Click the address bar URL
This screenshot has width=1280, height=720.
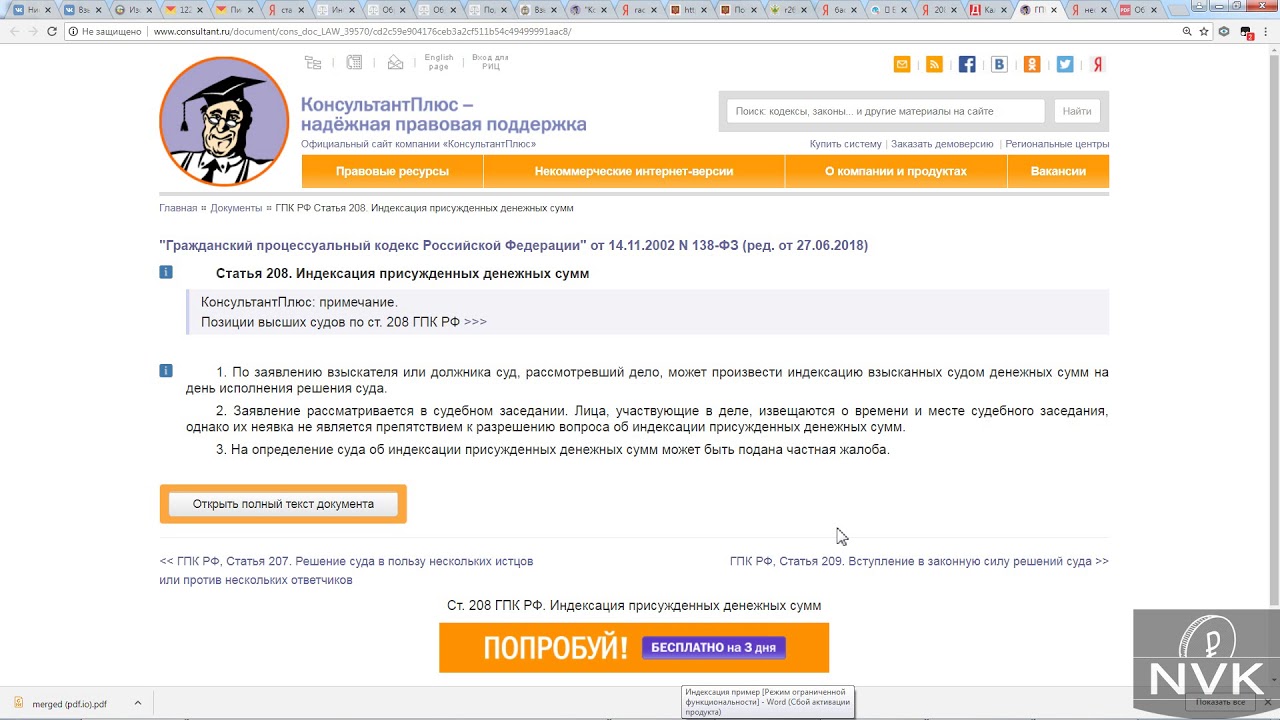coord(362,31)
